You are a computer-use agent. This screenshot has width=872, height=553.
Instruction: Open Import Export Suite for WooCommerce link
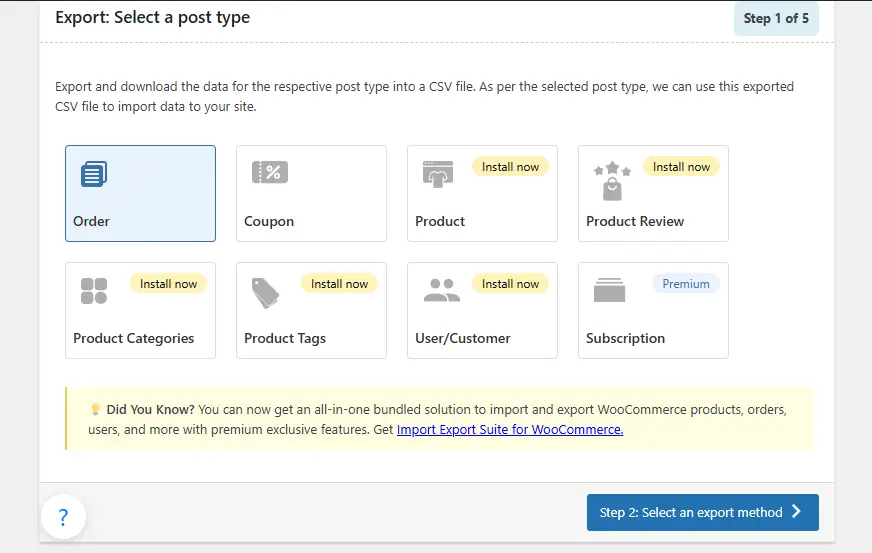pos(510,430)
